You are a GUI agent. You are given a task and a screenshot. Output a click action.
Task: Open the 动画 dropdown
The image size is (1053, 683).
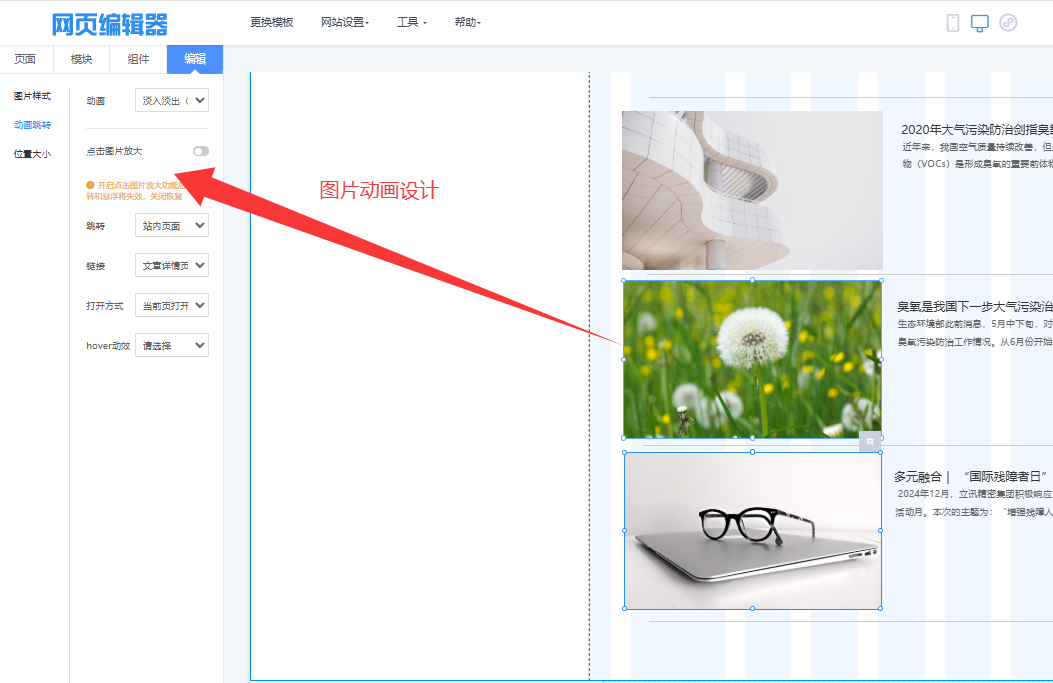click(x=172, y=101)
